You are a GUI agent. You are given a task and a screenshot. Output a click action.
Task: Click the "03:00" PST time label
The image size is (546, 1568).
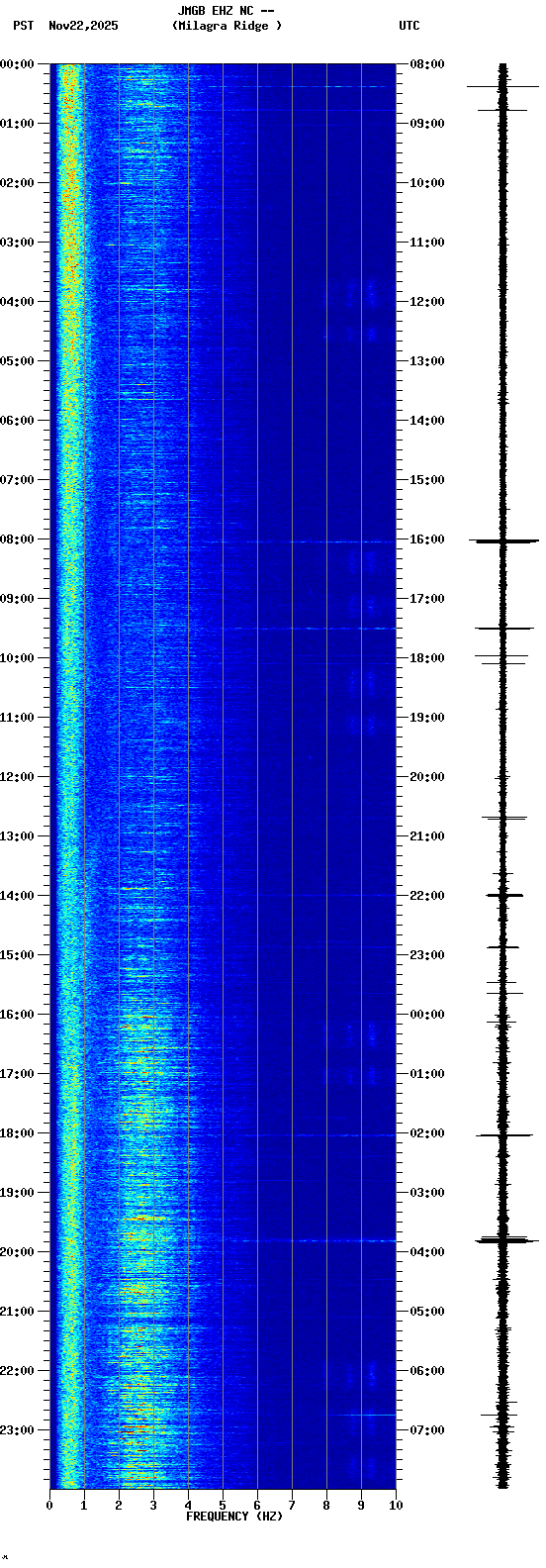click(x=18, y=243)
